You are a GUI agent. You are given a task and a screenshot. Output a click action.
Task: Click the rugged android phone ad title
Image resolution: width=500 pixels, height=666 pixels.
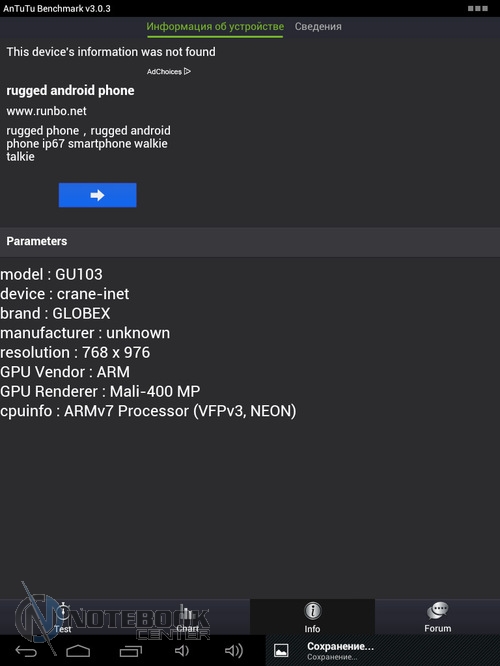click(x=70, y=90)
